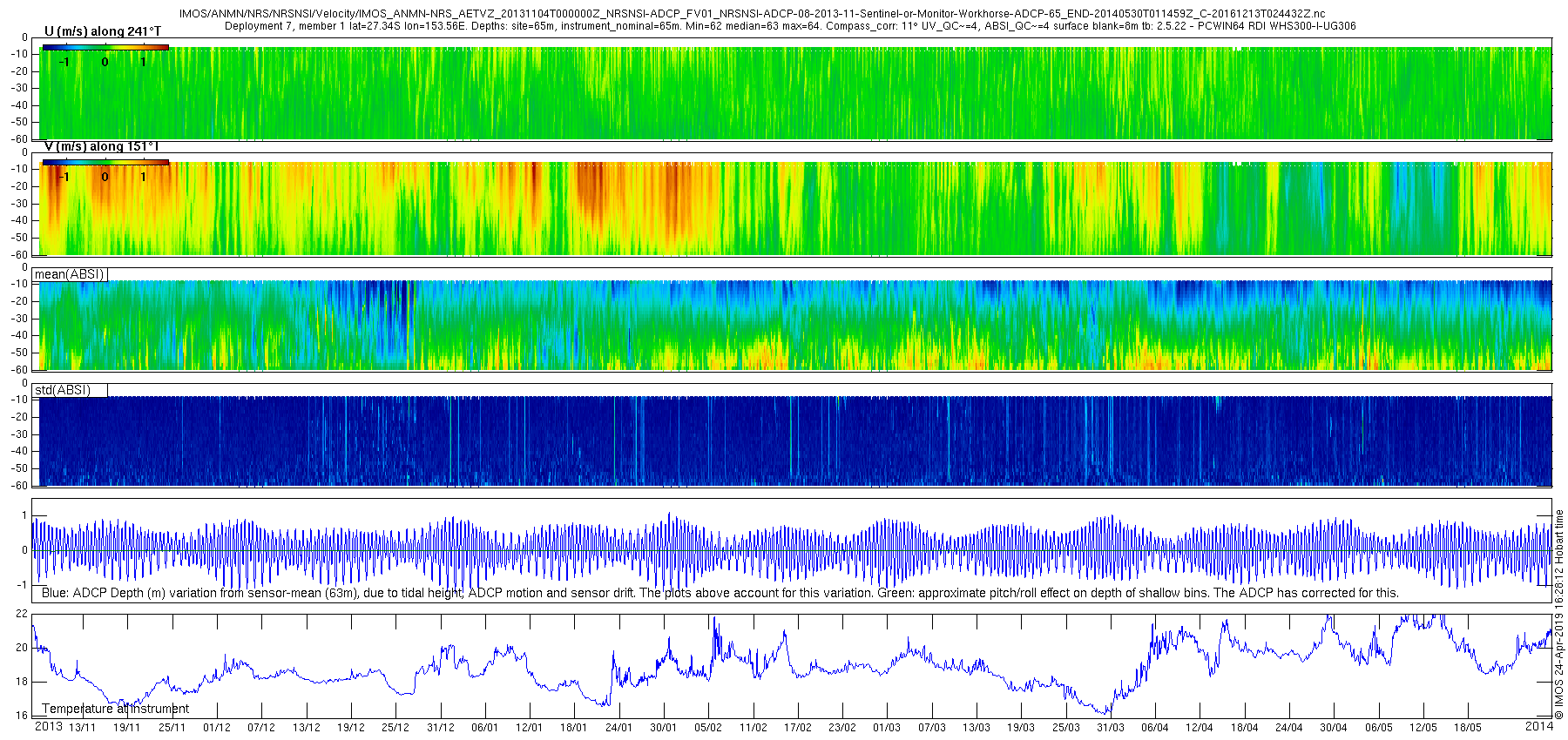1568x740 pixels.
Task: Click the '31/12' date tick label
Action: coord(441,728)
